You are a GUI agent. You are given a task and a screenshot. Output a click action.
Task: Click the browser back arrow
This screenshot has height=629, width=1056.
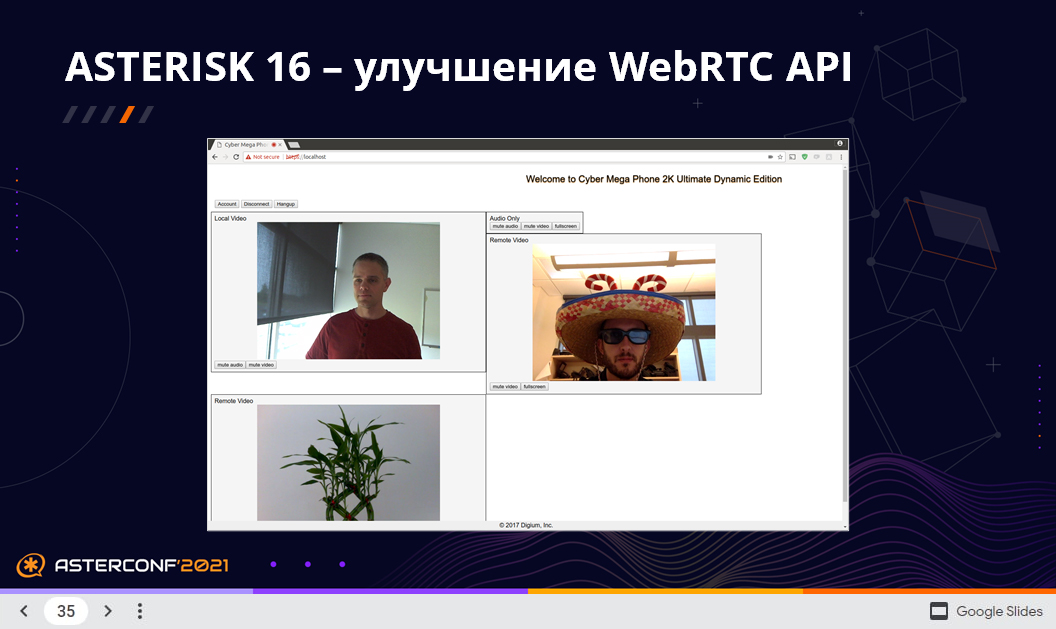(x=214, y=157)
